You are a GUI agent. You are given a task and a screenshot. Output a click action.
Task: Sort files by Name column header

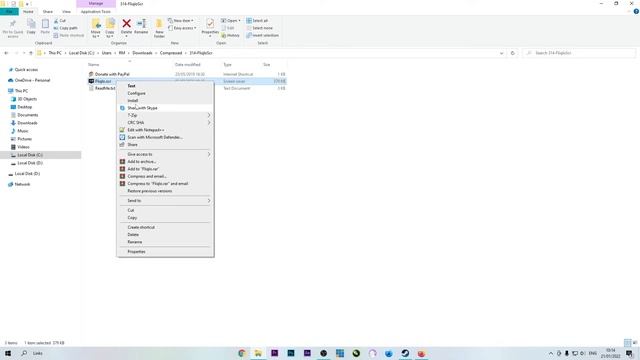click(94, 64)
